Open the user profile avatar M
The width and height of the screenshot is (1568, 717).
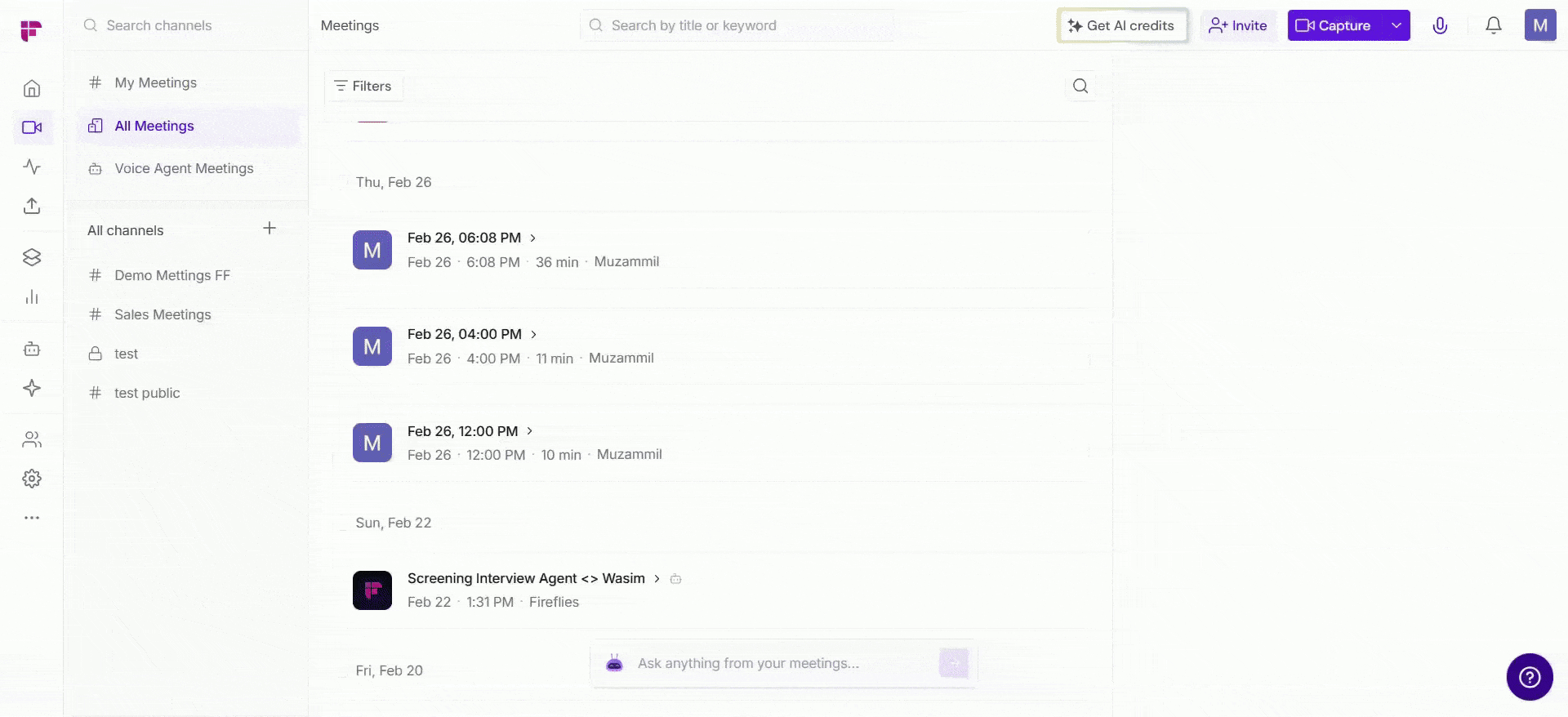click(1540, 25)
